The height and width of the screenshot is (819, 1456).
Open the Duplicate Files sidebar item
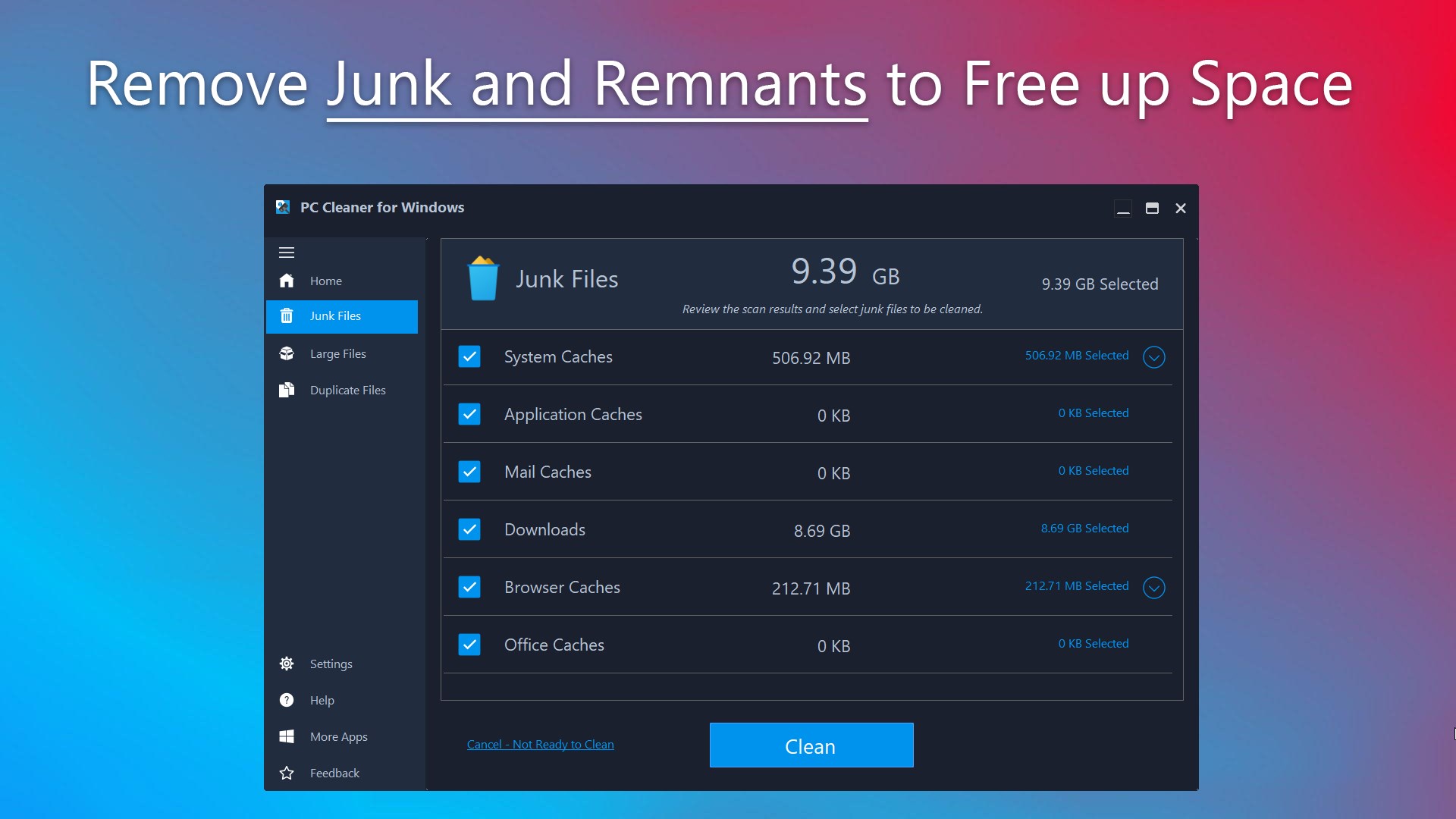point(347,390)
